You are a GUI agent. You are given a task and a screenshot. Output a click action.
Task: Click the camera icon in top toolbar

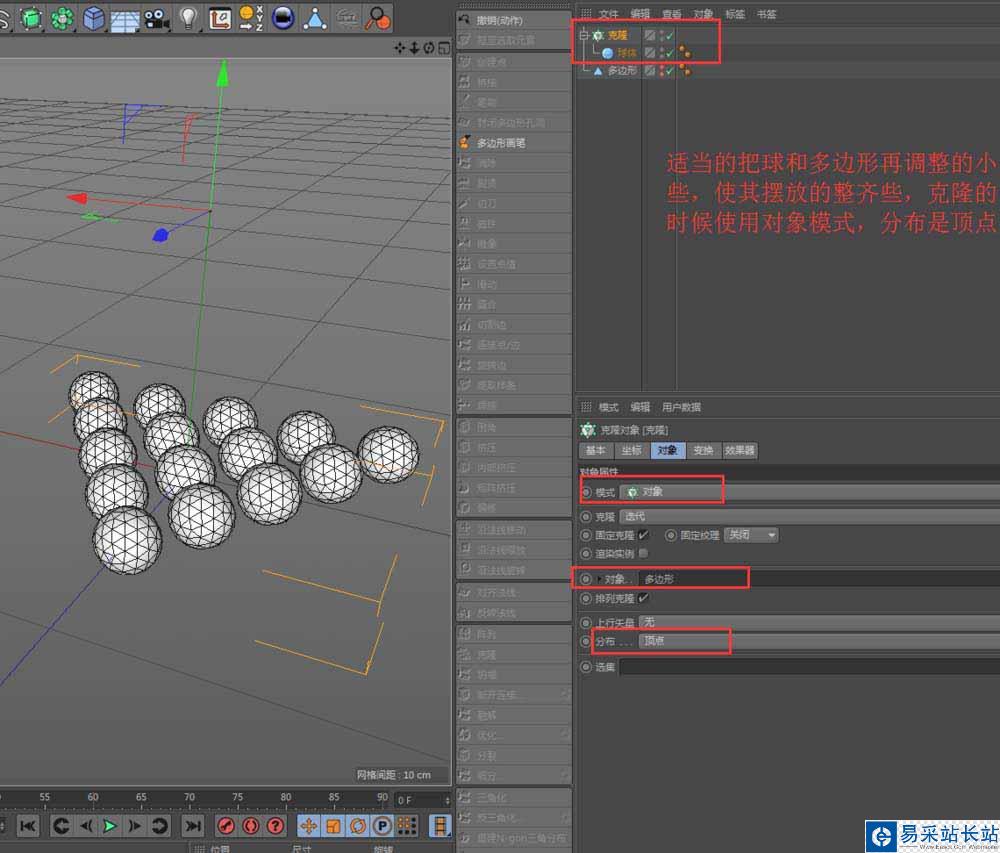tap(155, 17)
